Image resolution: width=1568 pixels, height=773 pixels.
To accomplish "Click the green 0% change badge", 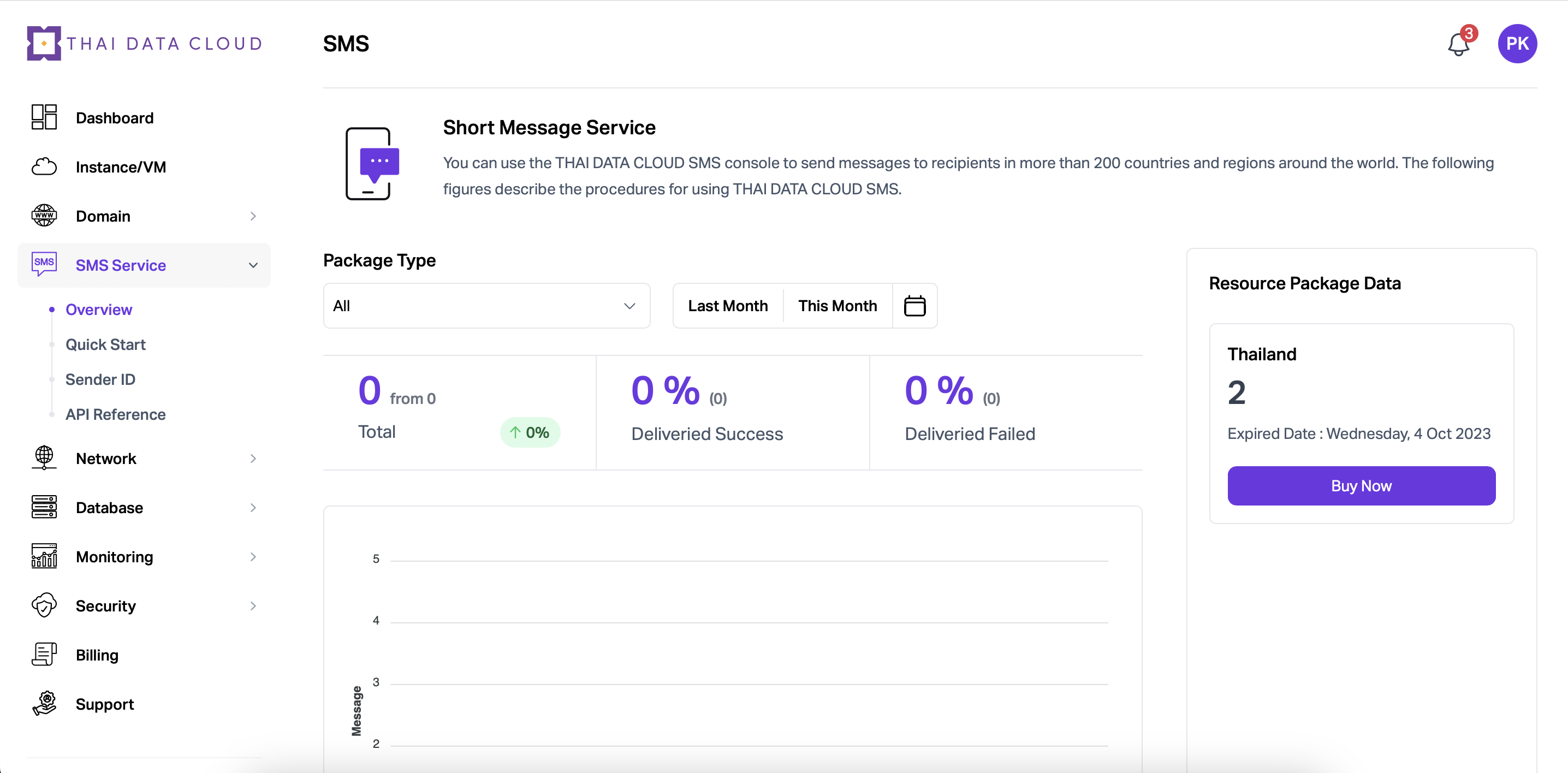I will tap(530, 432).
